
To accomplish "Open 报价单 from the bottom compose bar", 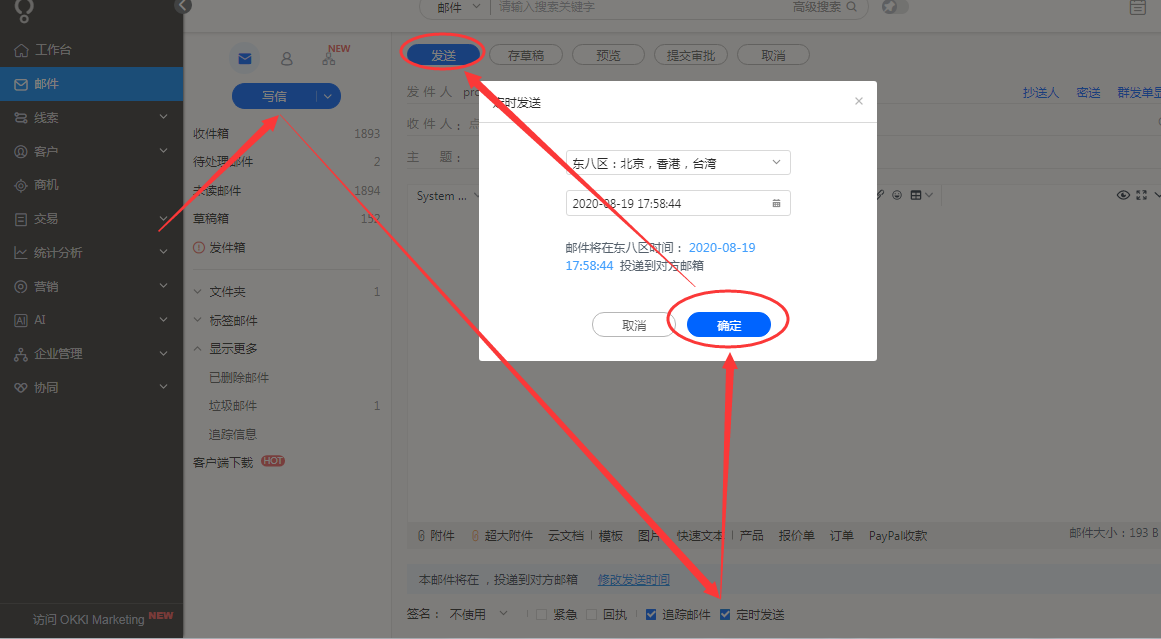I will [x=796, y=534].
